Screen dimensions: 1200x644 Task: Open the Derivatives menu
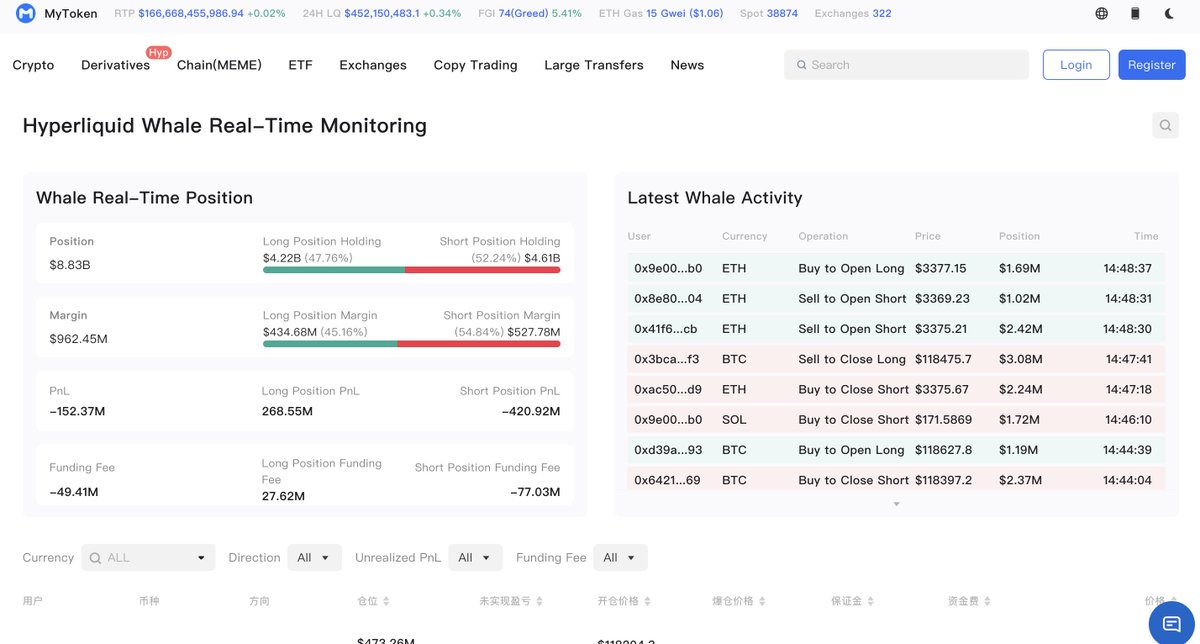[x=115, y=65]
